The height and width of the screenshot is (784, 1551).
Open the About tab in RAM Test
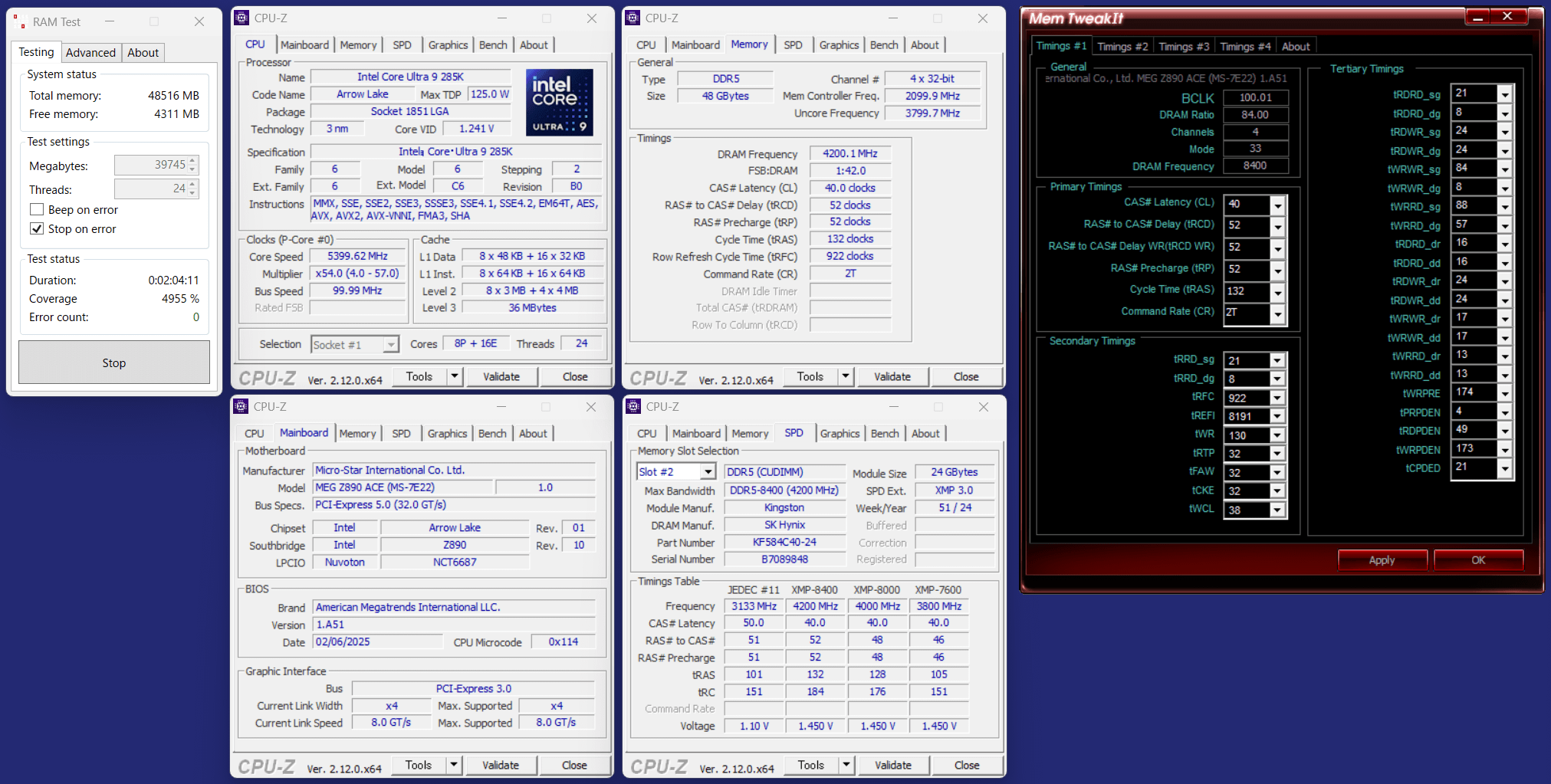coord(143,52)
